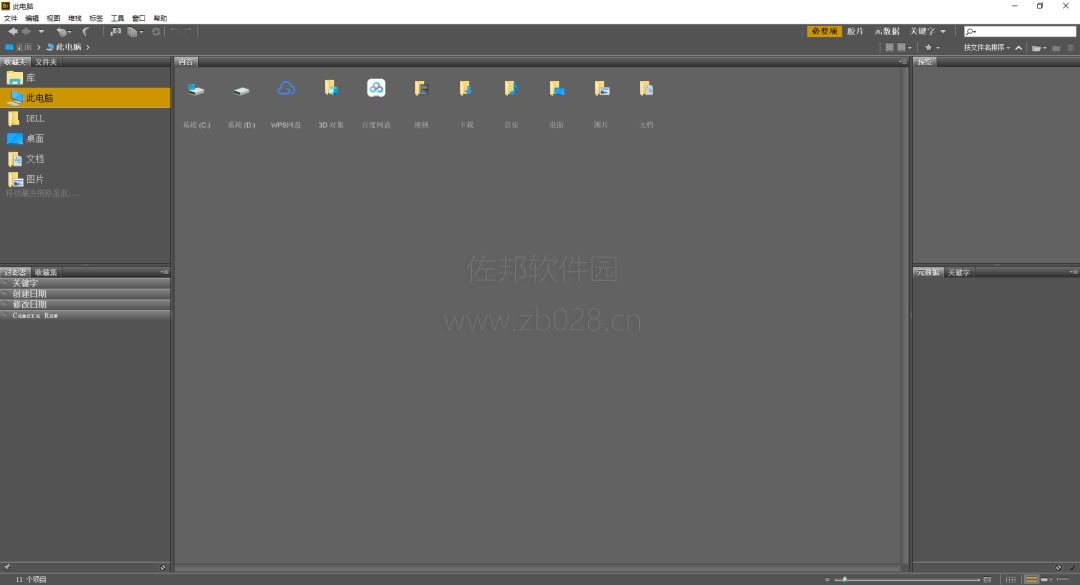
Task: Switch to the 文件夹 tab
Action: coord(46,62)
